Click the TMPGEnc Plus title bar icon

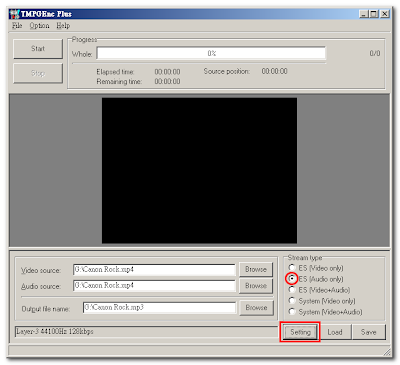pyautogui.click(x=14, y=14)
